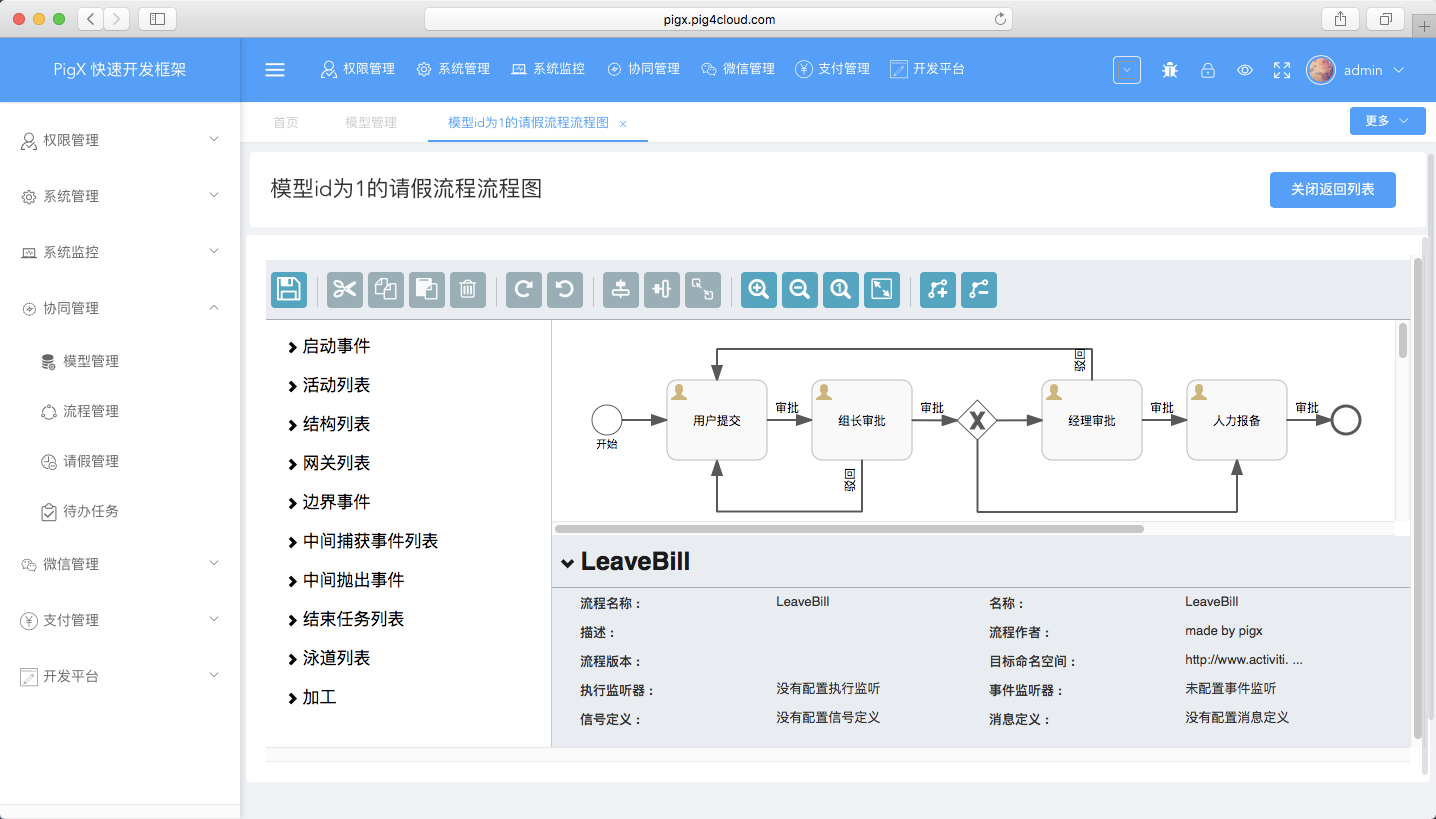Click the copy icon in editor toolbar
This screenshot has width=1436, height=819.
(x=386, y=290)
